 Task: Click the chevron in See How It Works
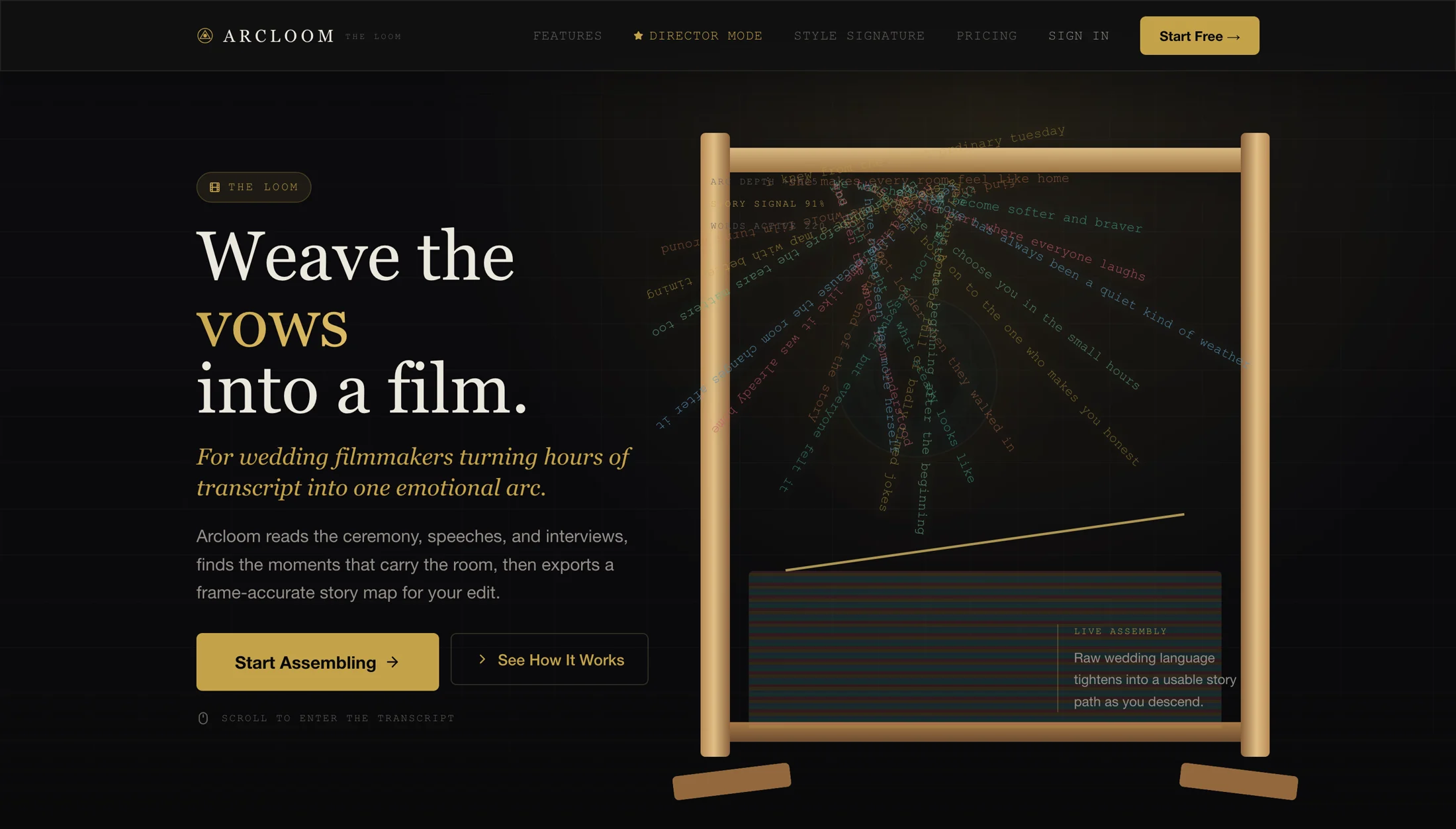click(x=482, y=659)
